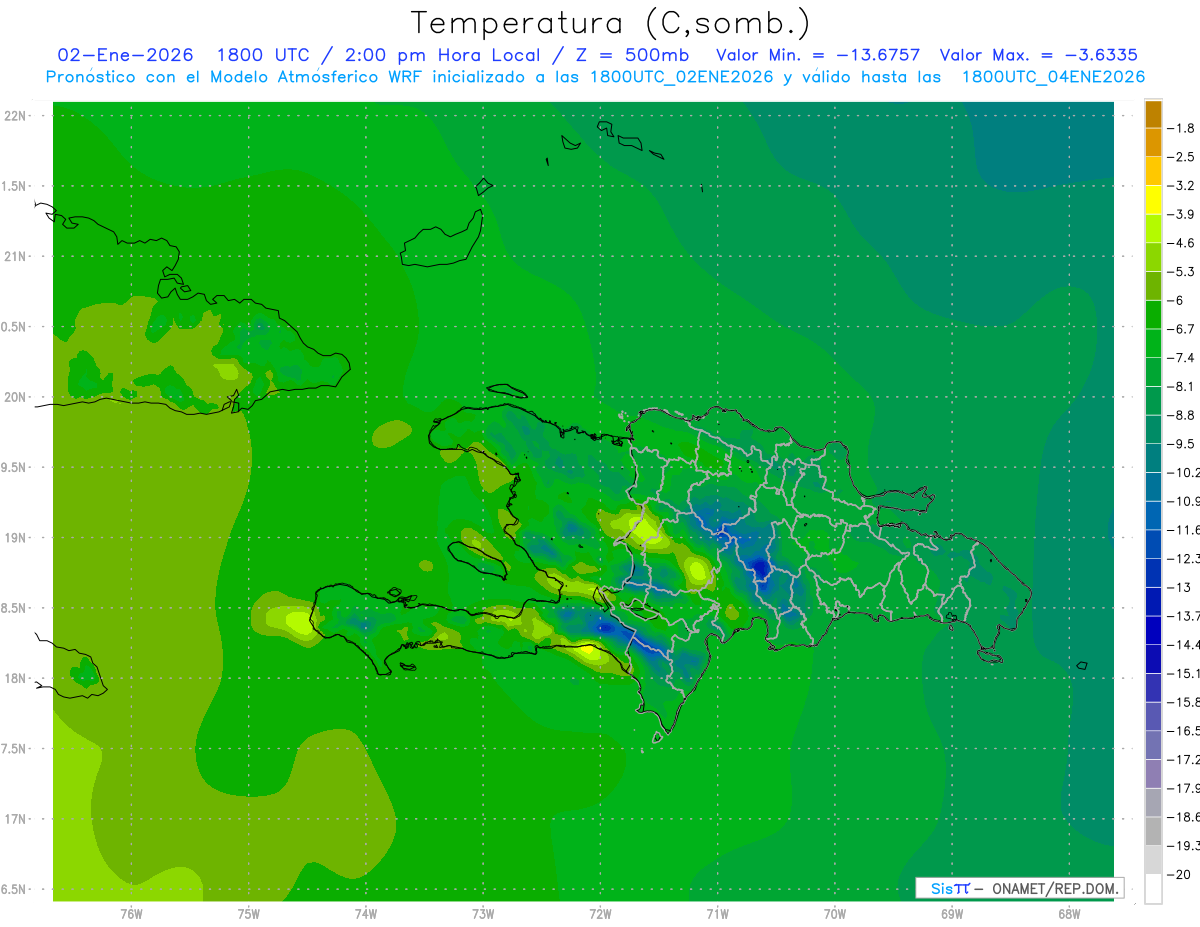Click the "-3.9" color scale label

pyautogui.click(x=1181, y=214)
